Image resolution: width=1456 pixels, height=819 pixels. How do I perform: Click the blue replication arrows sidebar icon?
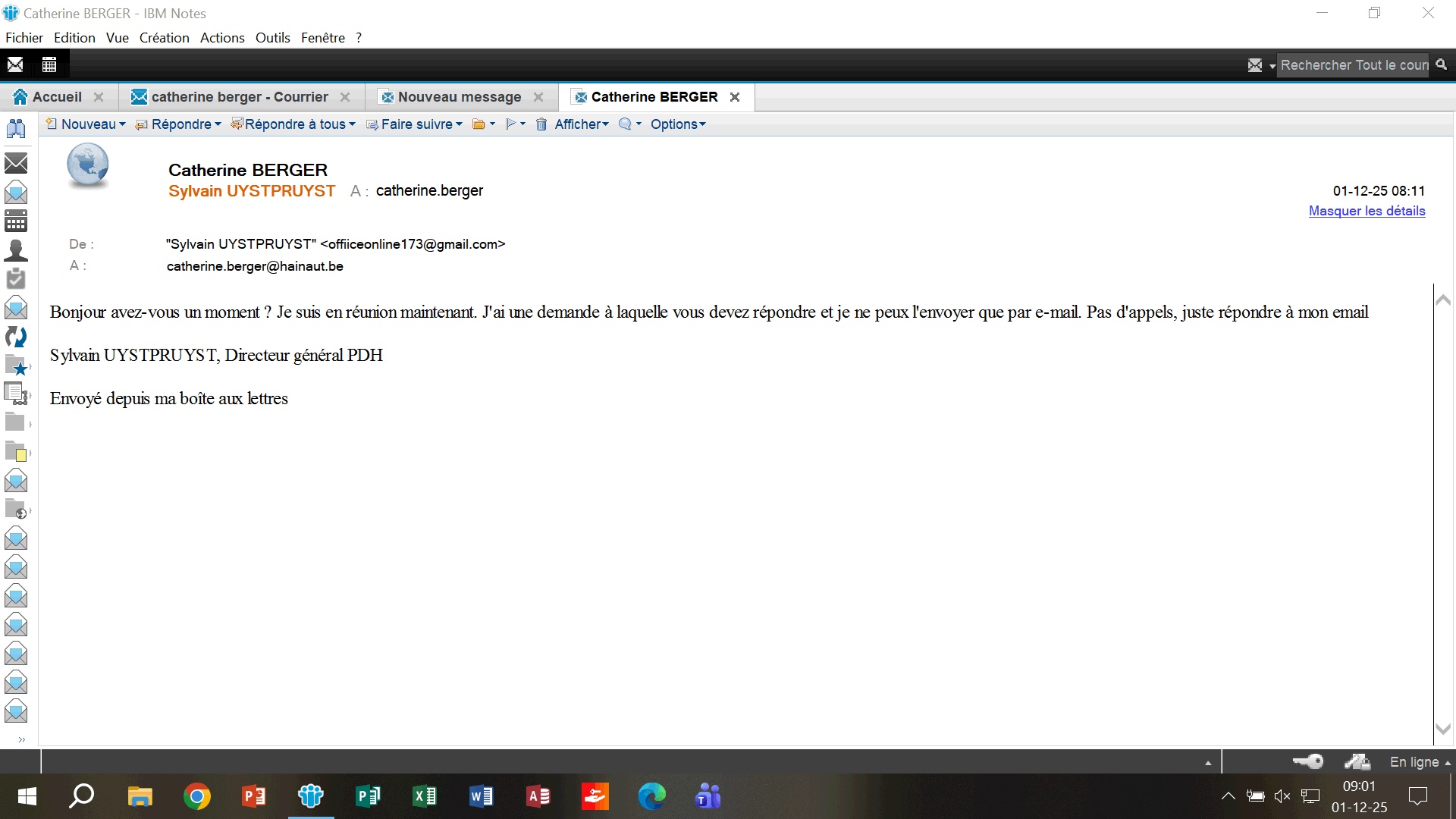click(x=16, y=337)
